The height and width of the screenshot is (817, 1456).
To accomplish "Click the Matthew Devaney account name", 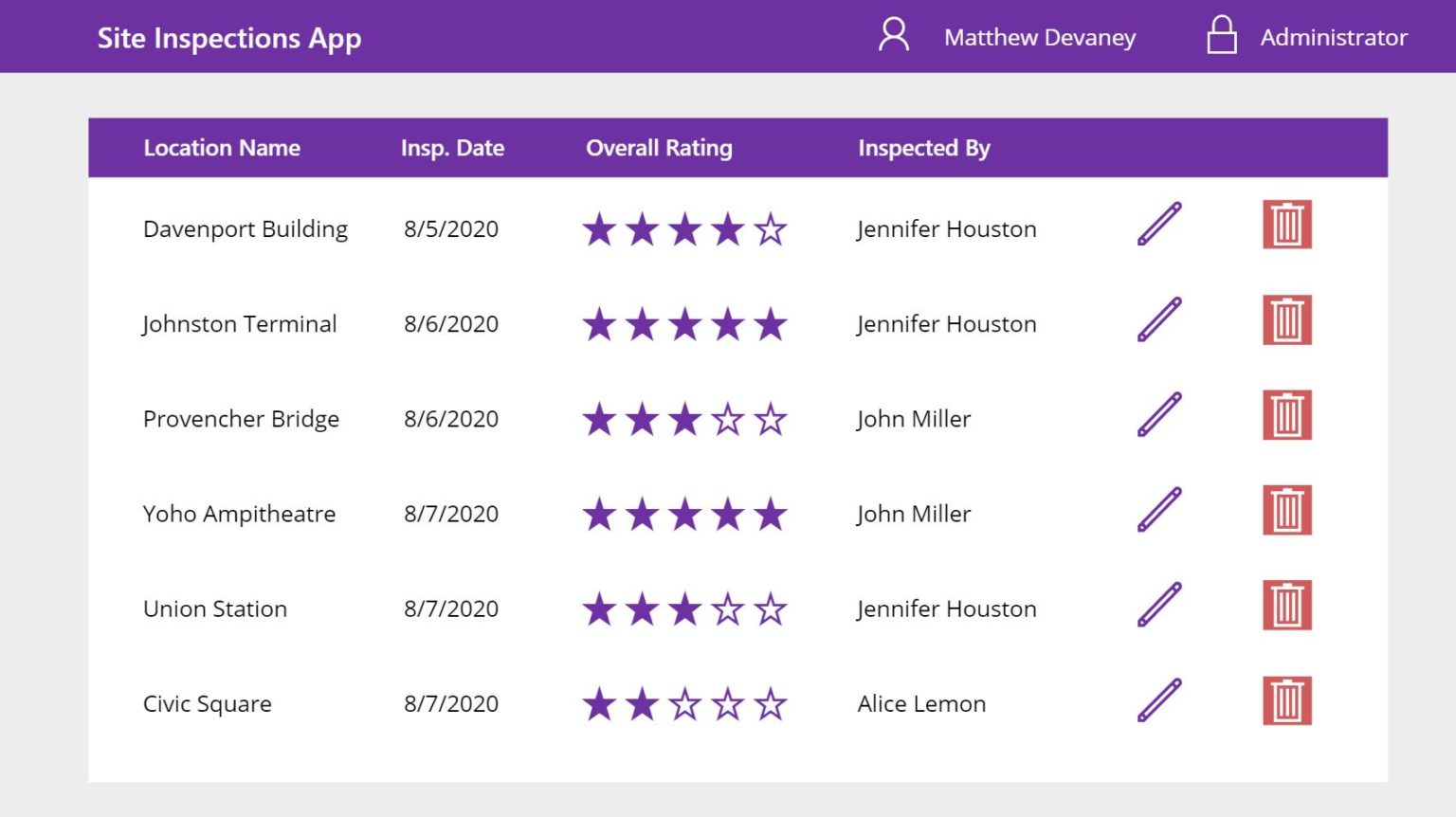I will pyautogui.click(x=1038, y=38).
